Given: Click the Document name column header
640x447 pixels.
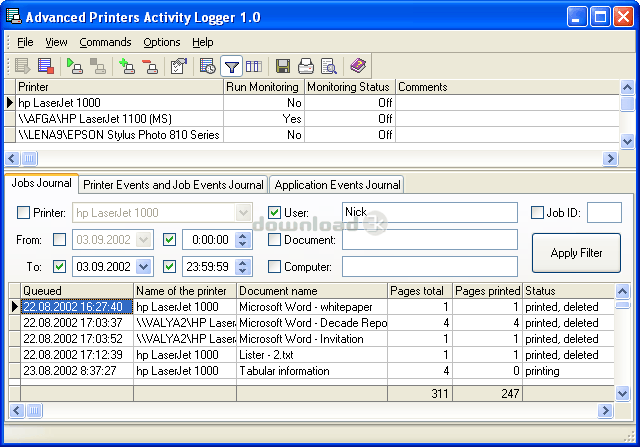Looking at the screenshot, I should tap(312, 291).
